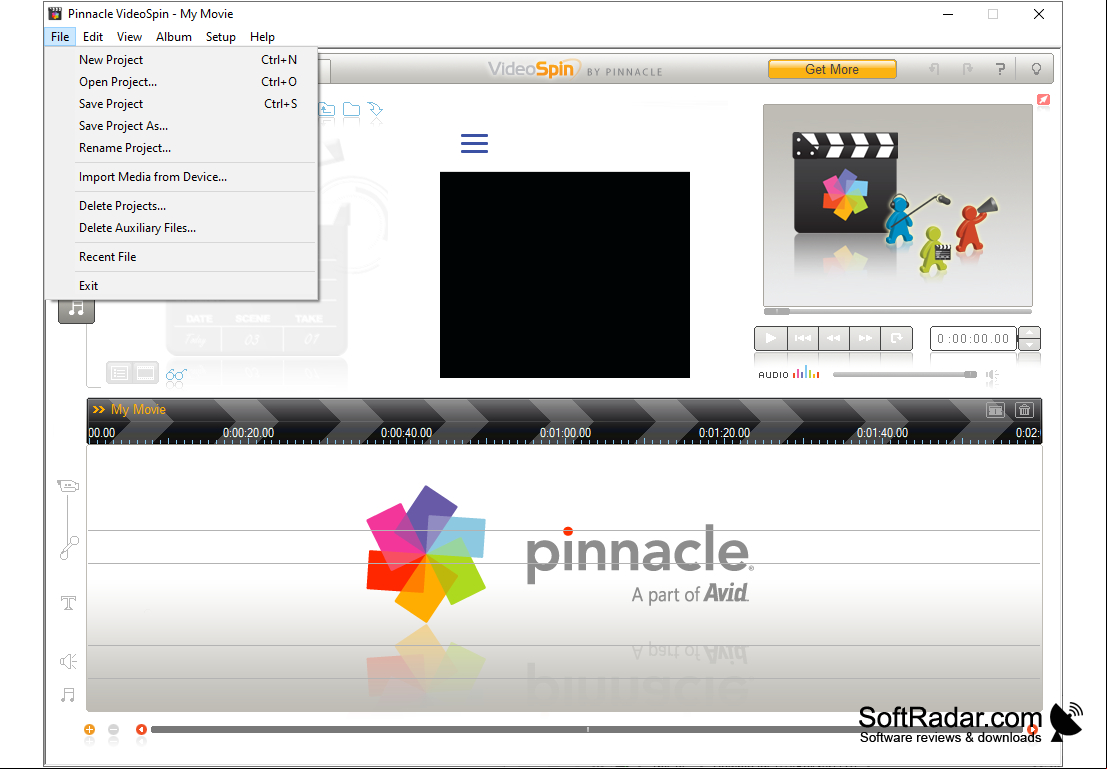Open the Recent File submenu
The image size is (1107, 769).
[x=181, y=257]
